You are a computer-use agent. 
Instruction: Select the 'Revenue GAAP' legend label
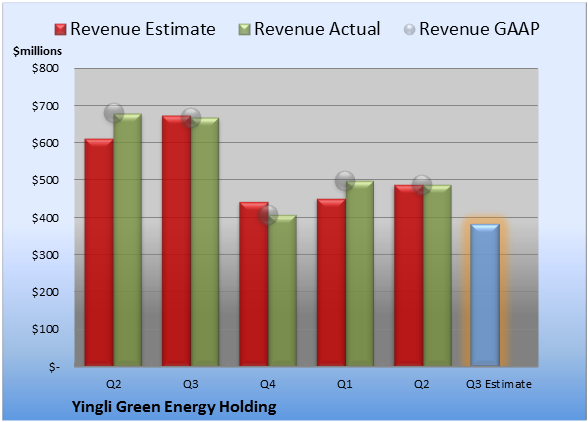click(x=479, y=29)
